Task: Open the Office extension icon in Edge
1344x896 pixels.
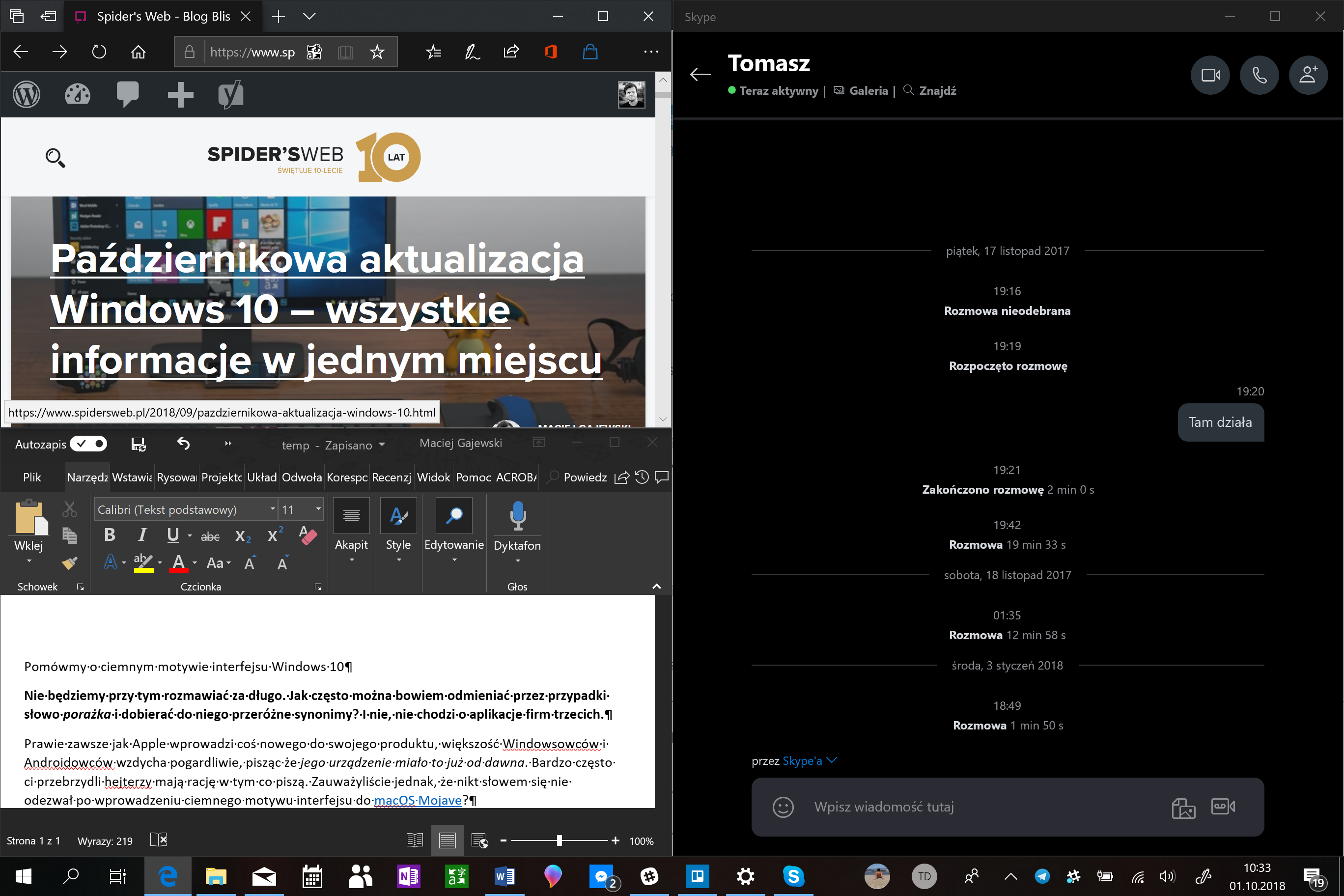Action: coord(551,52)
